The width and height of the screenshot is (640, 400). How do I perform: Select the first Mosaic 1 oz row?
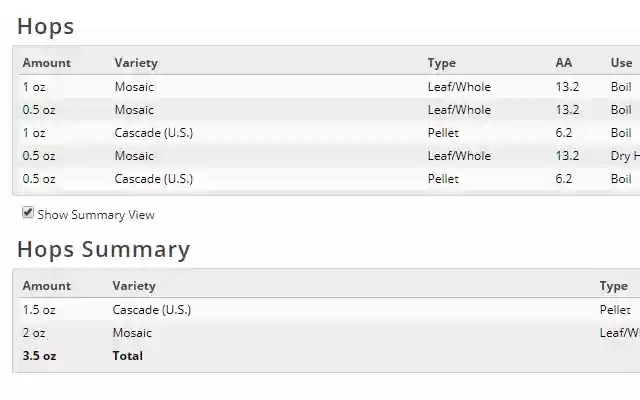134,87
